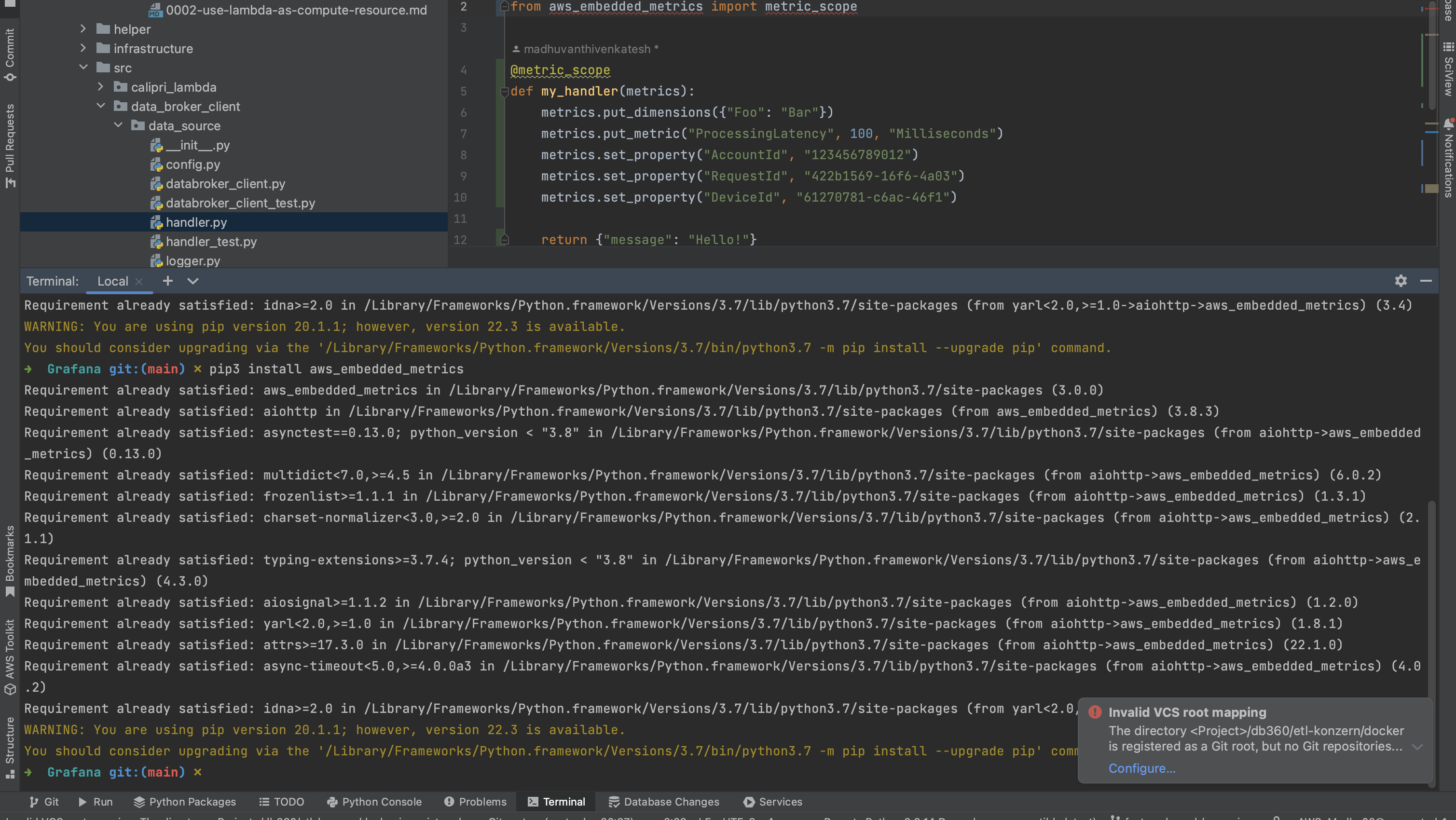Select the Terminal tool tab

(x=556, y=801)
